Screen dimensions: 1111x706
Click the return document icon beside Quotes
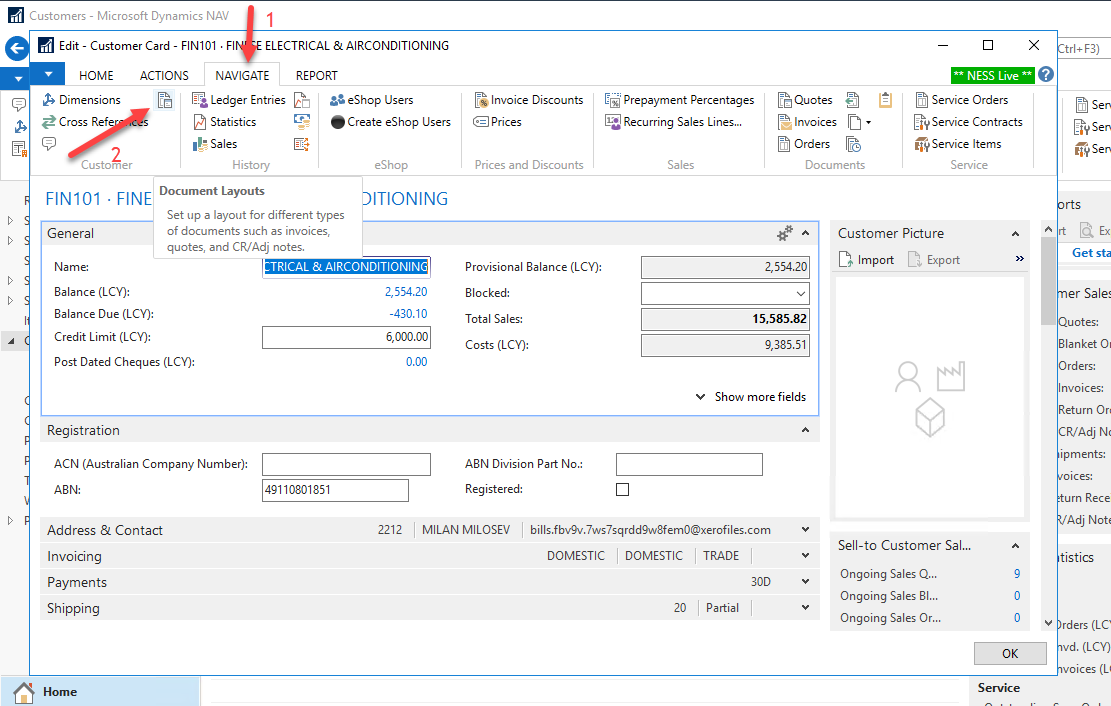[x=853, y=100]
